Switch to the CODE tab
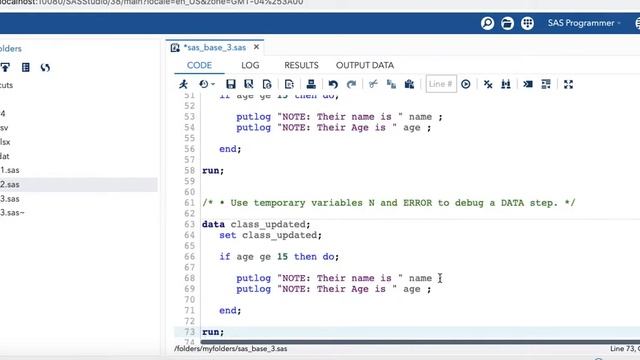The height and width of the screenshot is (360, 640). click(199, 65)
